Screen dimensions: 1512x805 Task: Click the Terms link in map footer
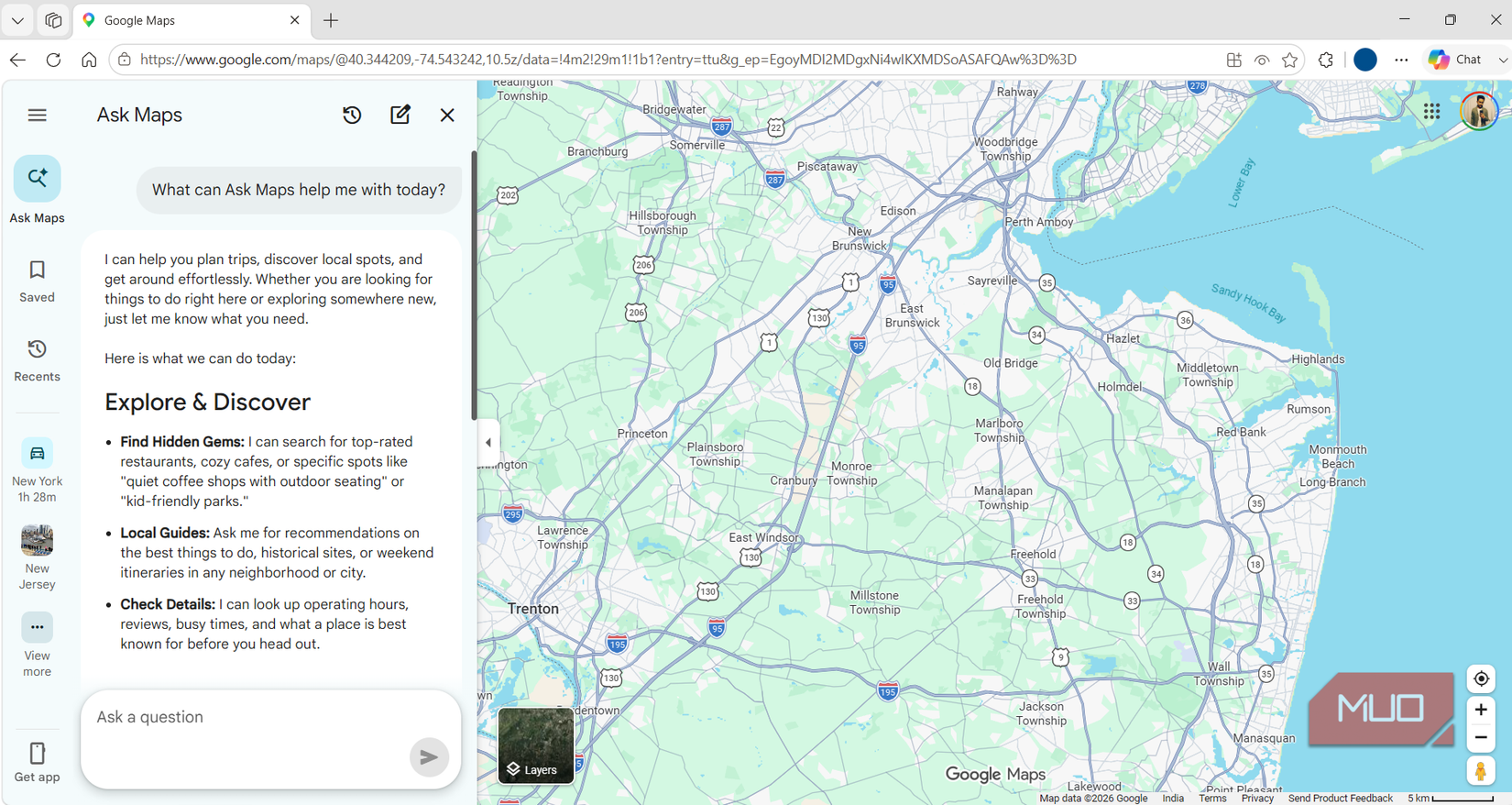tap(1212, 799)
